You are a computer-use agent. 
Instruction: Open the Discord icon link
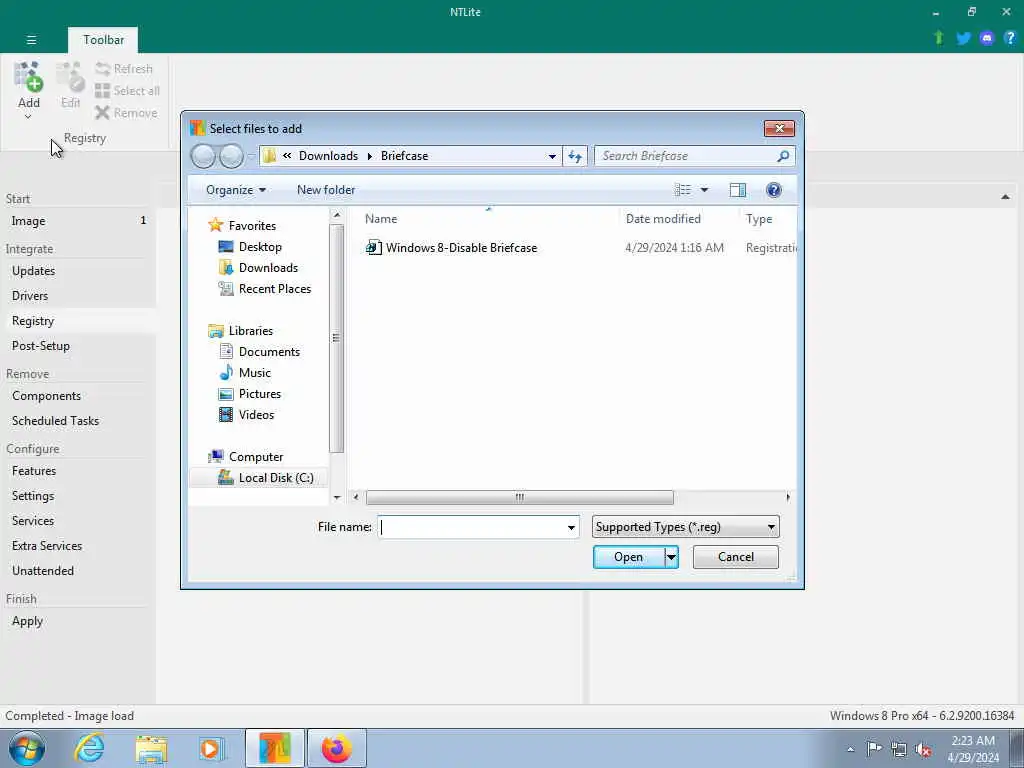(987, 38)
